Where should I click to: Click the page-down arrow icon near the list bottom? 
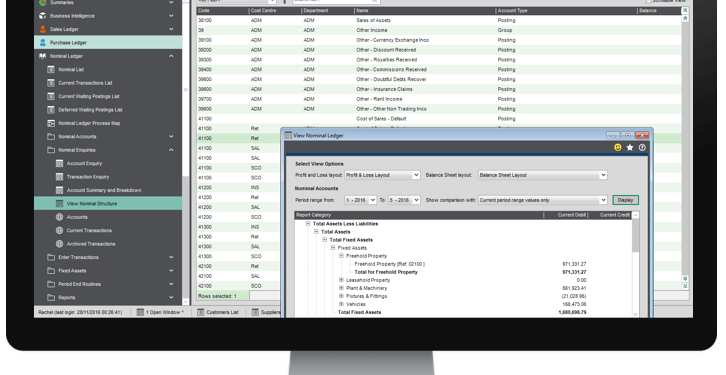click(x=685, y=279)
